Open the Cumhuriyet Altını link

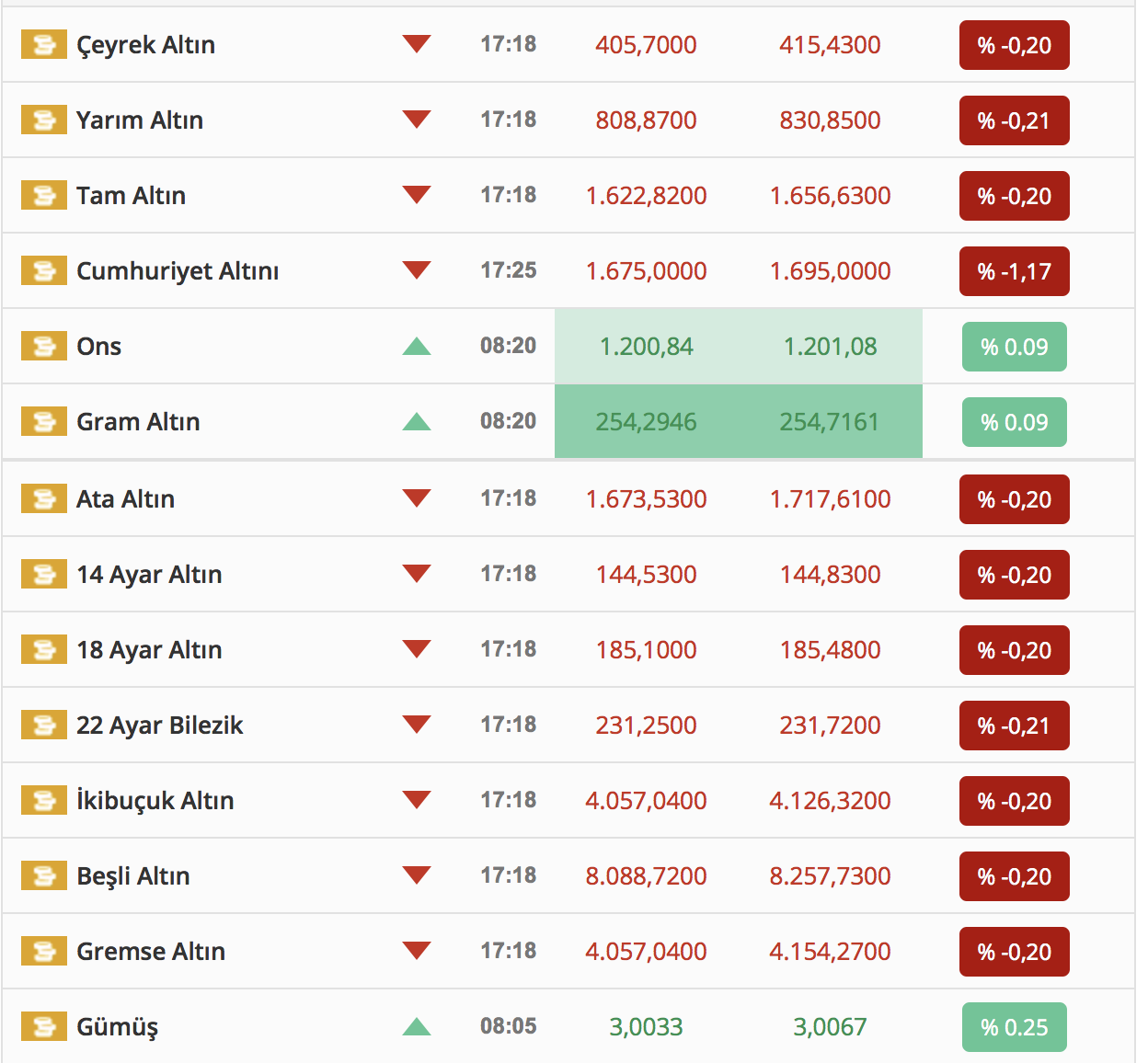(178, 271)
